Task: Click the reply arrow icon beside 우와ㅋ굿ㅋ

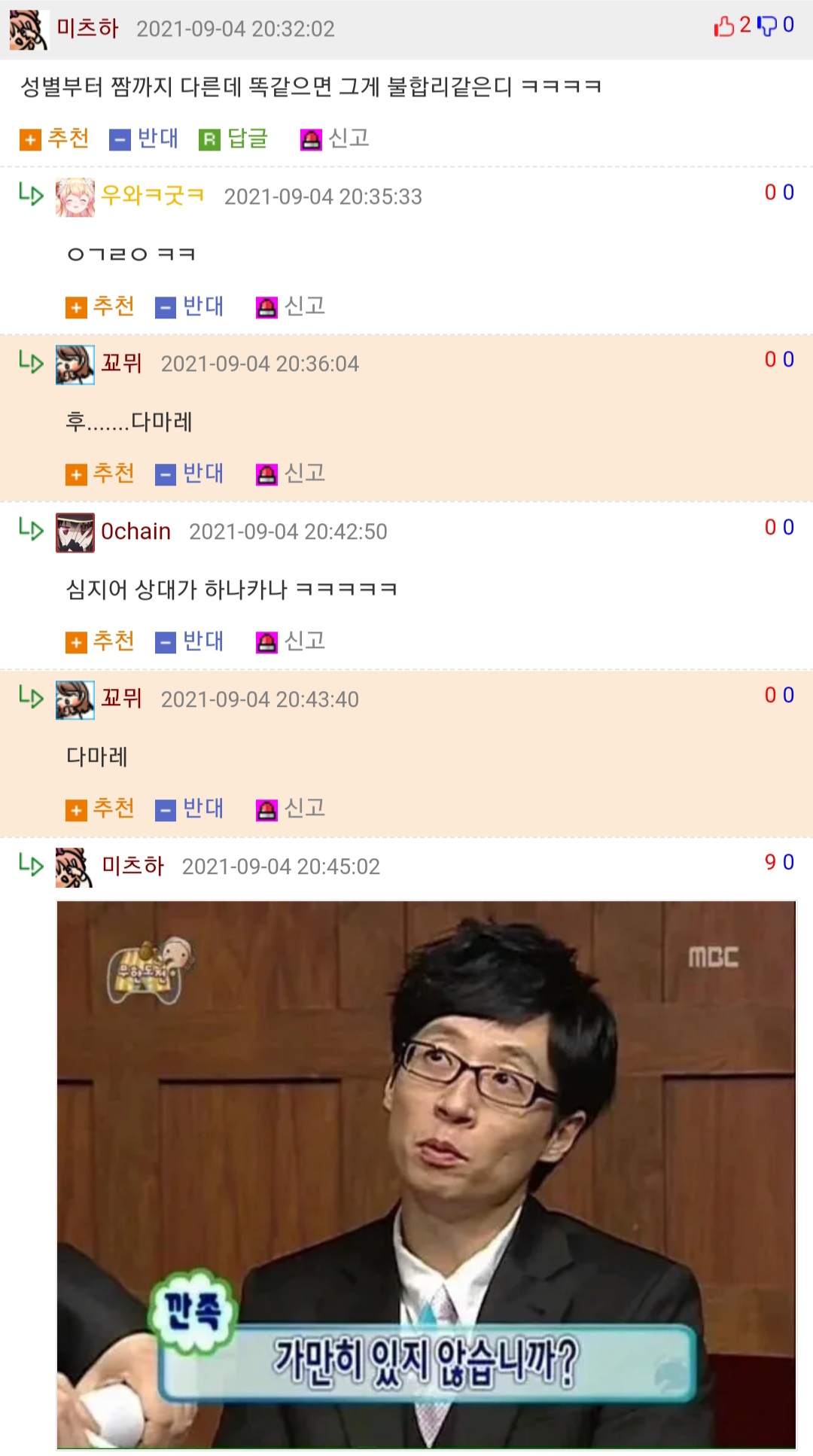Action: (x=32, y=194)
